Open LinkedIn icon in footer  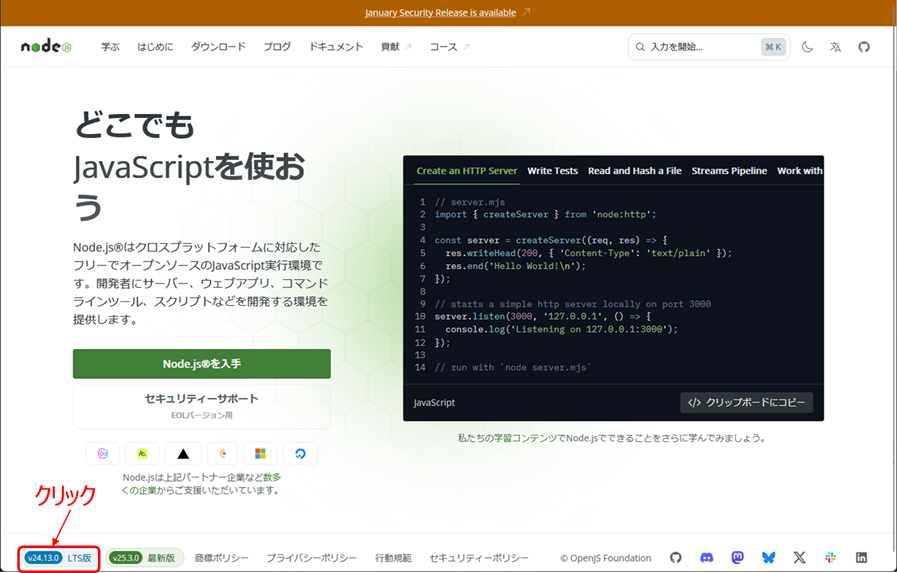click(x=861, y=558)
